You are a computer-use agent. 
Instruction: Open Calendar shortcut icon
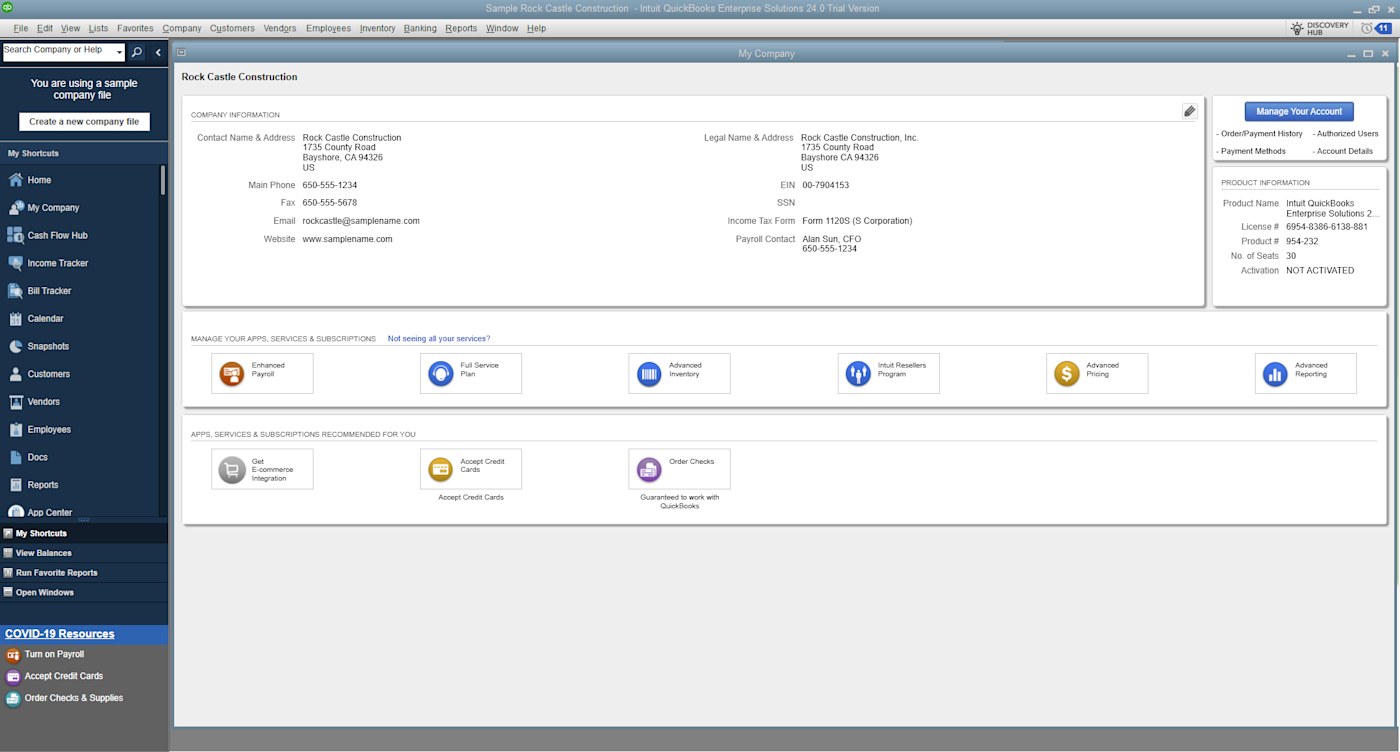pyautogui.click(x=15, y=319)
